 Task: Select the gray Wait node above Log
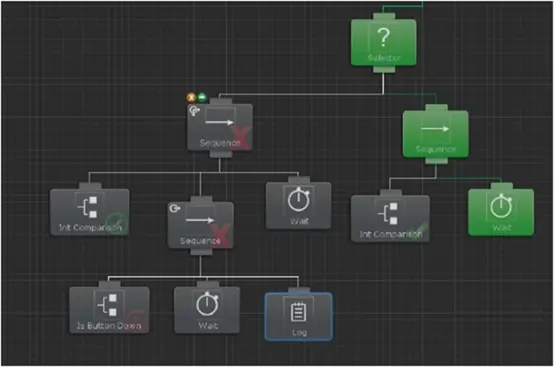[x=299, y=206]
